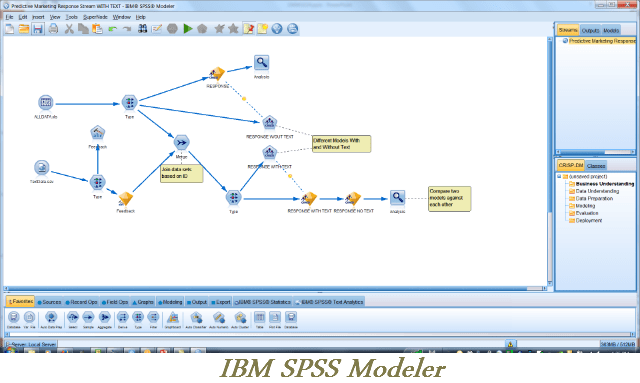Select the top Analysis magnifier node
This screenshot has height=383, width=640.
pyautogui.click(x=261, y=63)
